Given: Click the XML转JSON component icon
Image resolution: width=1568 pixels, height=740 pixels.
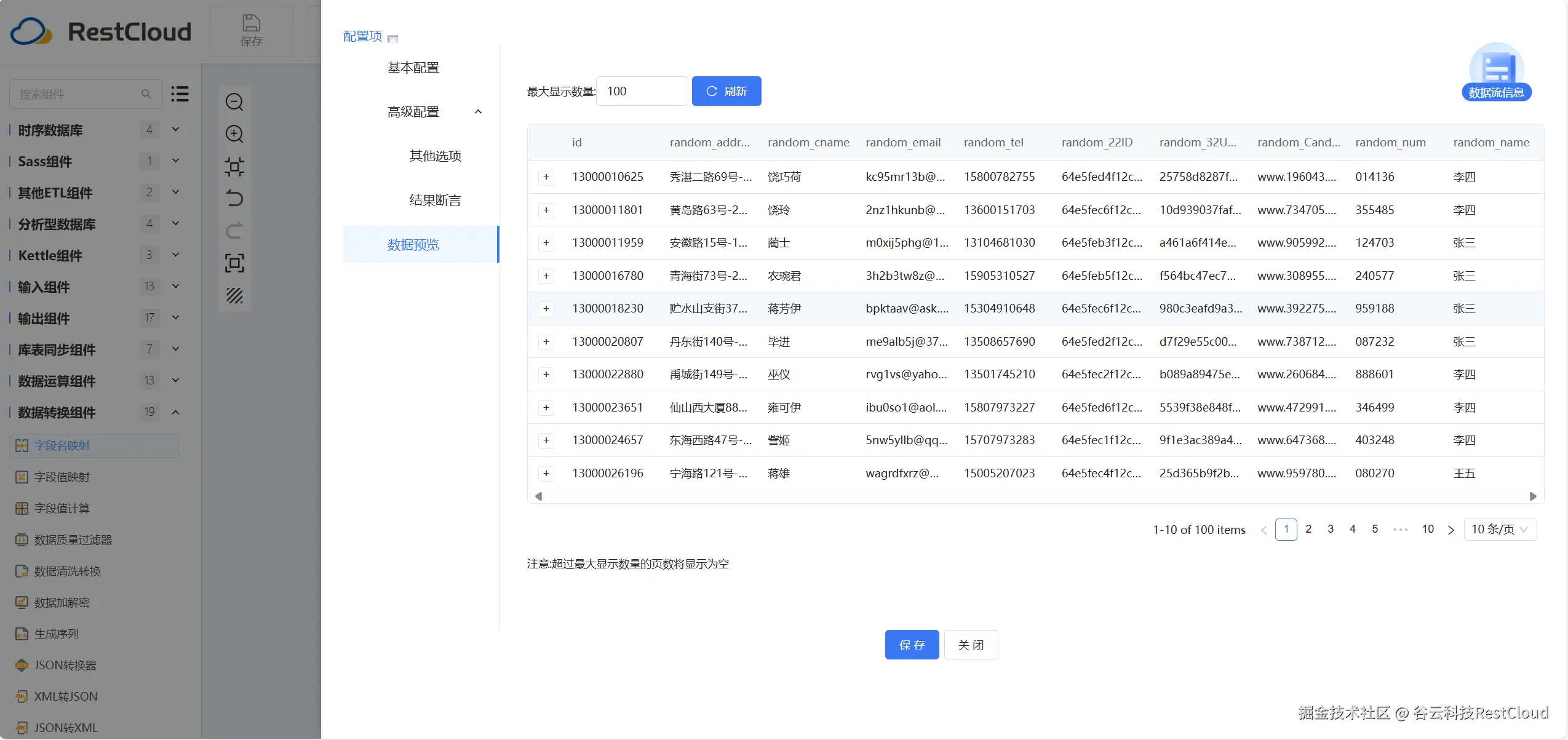Looking at the screenshot, I should click(22, 697).
